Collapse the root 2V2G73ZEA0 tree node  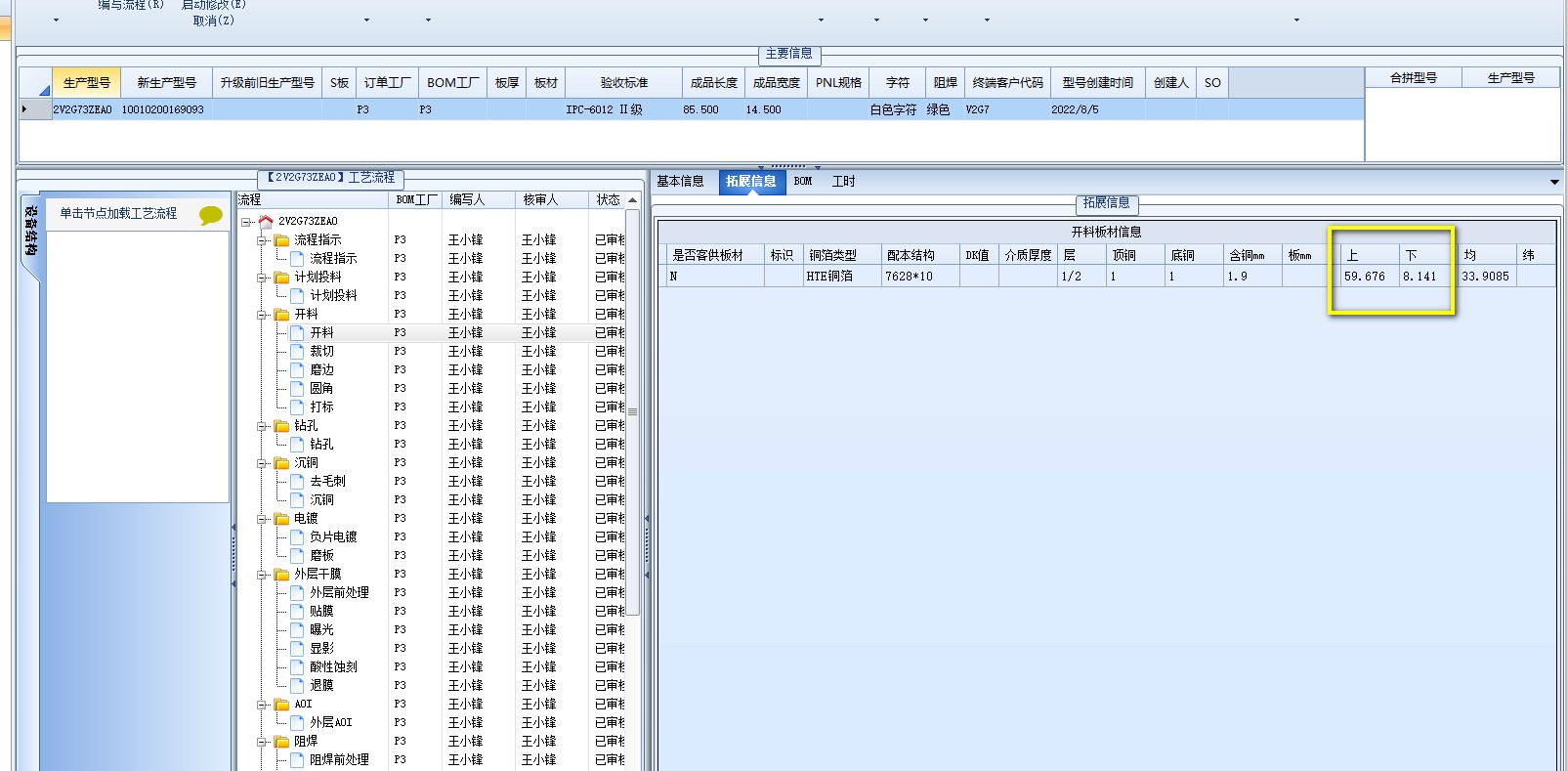point(246,222)
